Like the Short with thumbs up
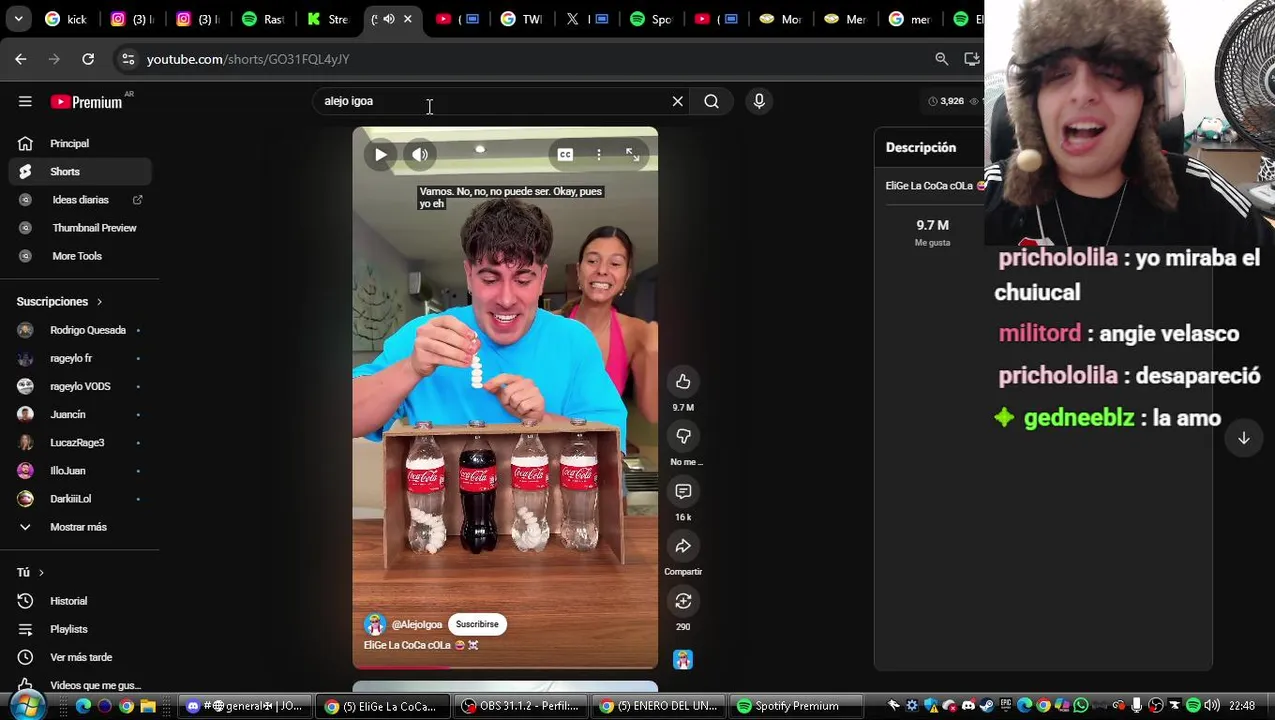This screenshot has height=720, width=1275. point(683,381)
